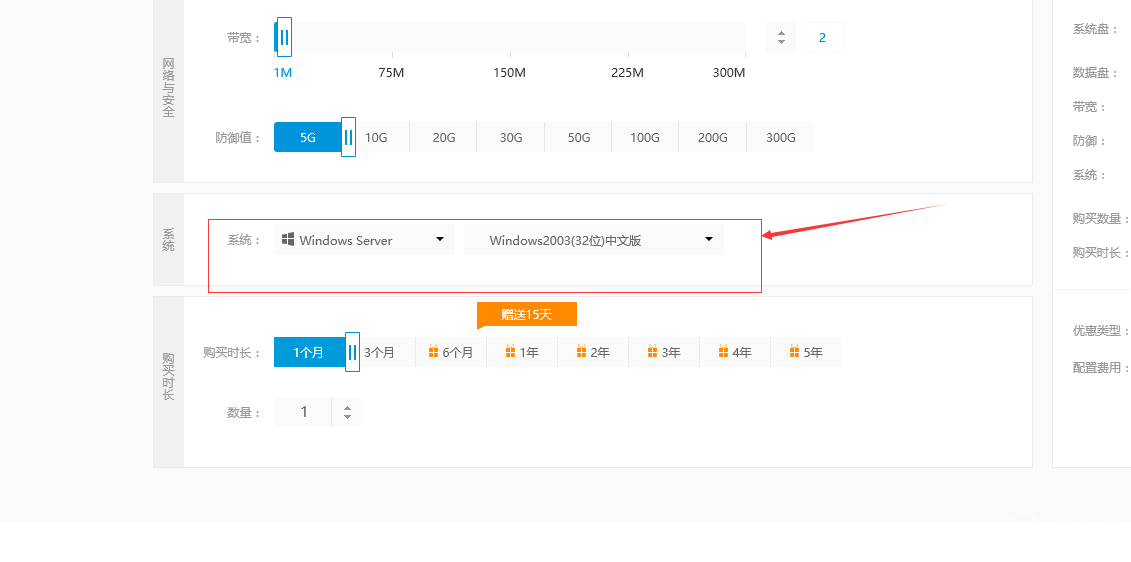
Task: Select the 100G defense option
Action: (645, 138)
